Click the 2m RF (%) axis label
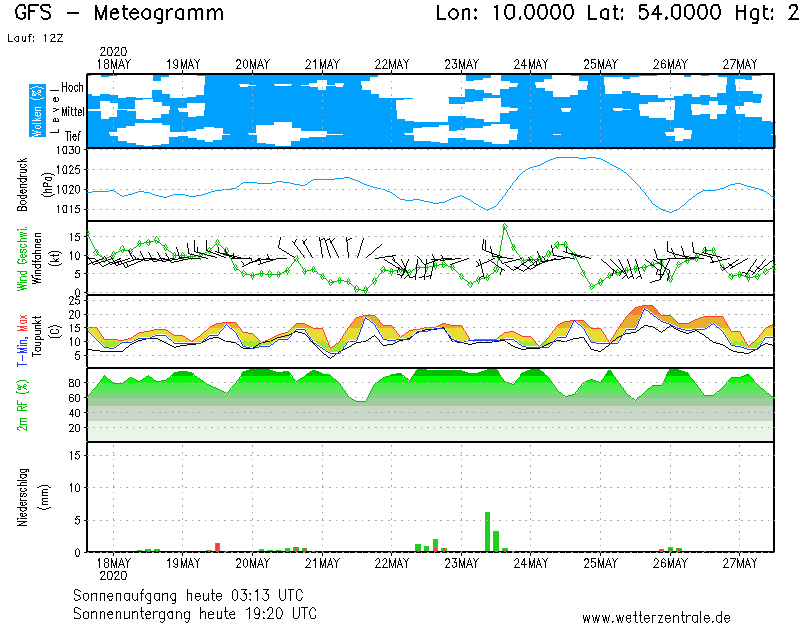Viewport: 800px width, 625px height. (x=22, y=406)
